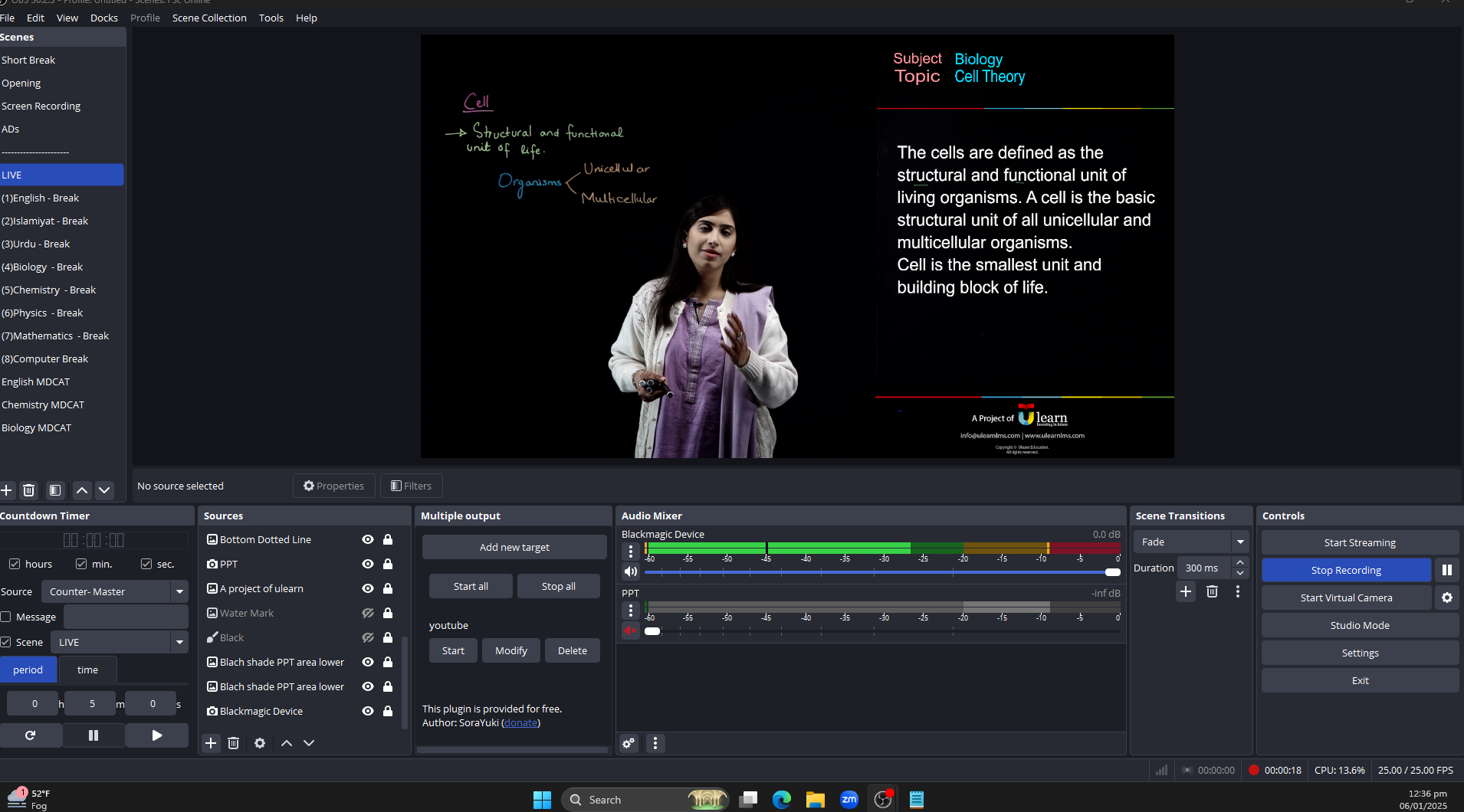Add a scene transition plus icon
Viewport: 1464px width, 812px height.
(x=1186, y=591)
